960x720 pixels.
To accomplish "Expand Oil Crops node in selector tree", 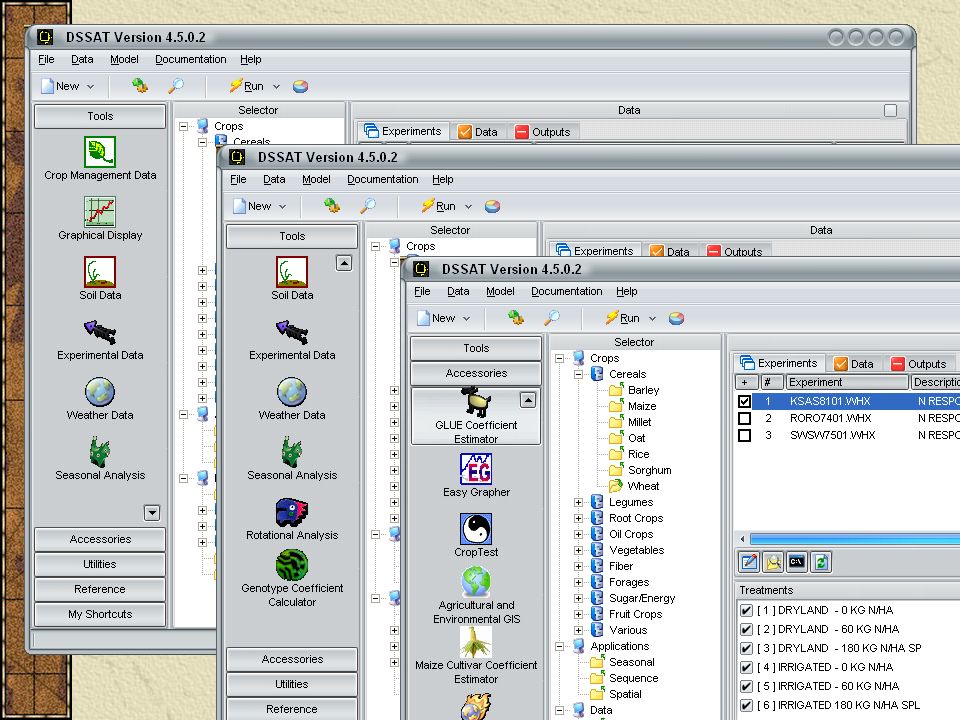I will pos(578,534).
